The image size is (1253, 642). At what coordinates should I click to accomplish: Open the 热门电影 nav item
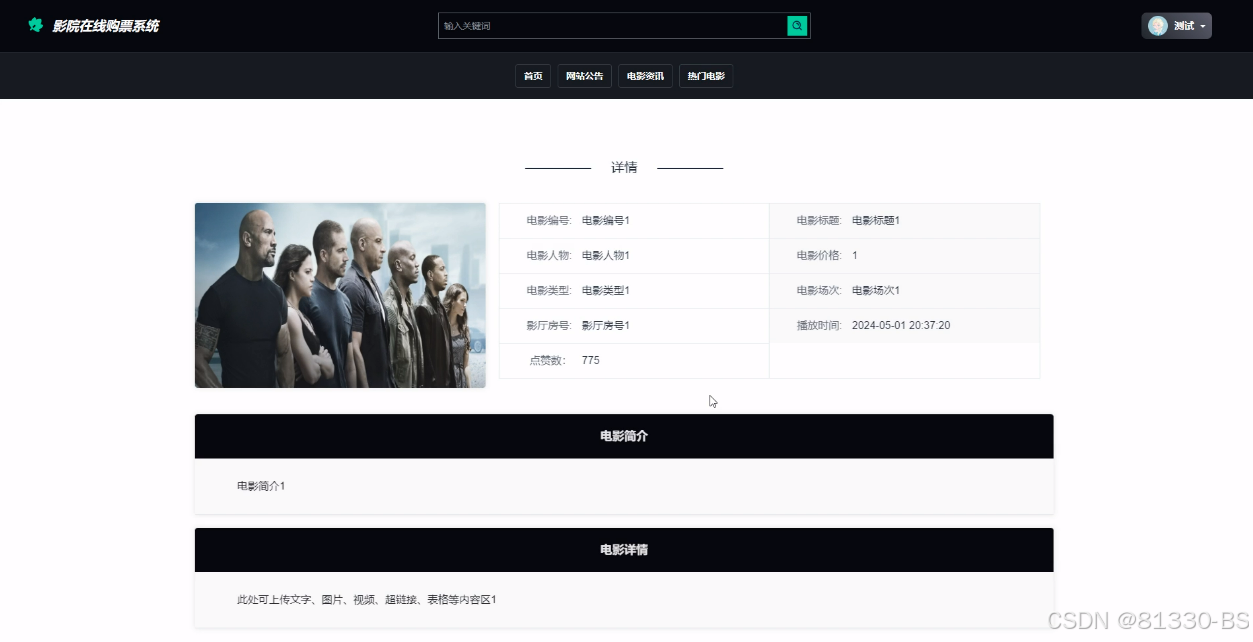[x=706, y=76]
